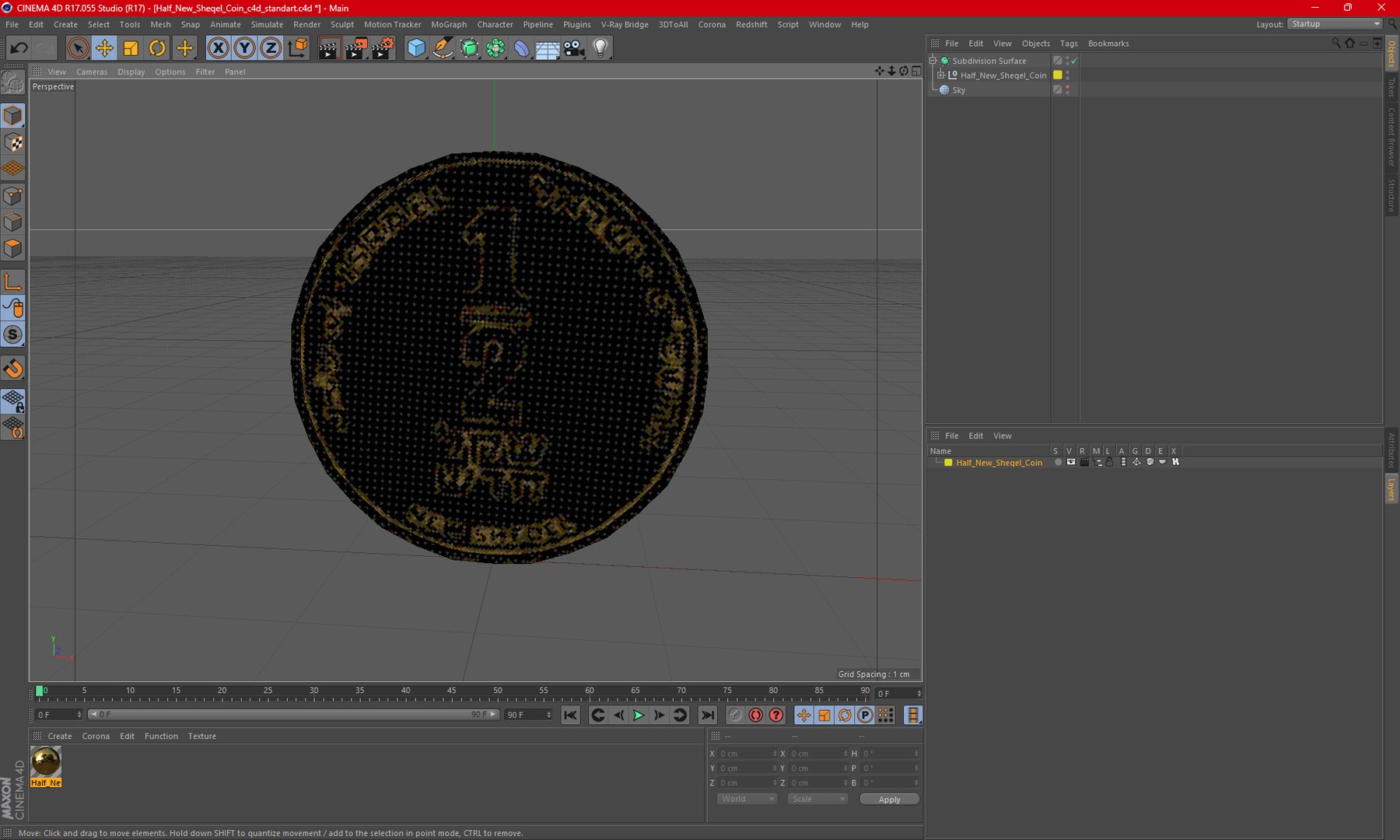Add a Cube primitive object
The image size is (1400, 840).
[x=416, y=48]
